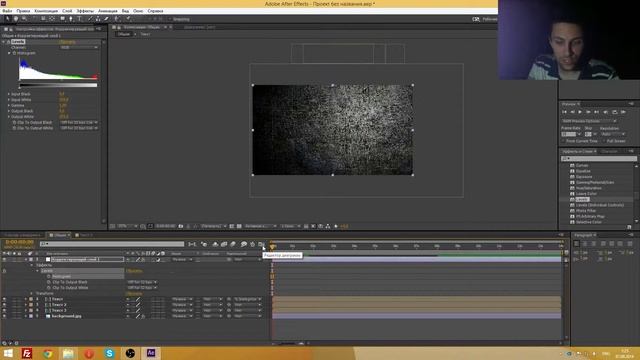Select the Eraser tool

(x=107, y=19)
